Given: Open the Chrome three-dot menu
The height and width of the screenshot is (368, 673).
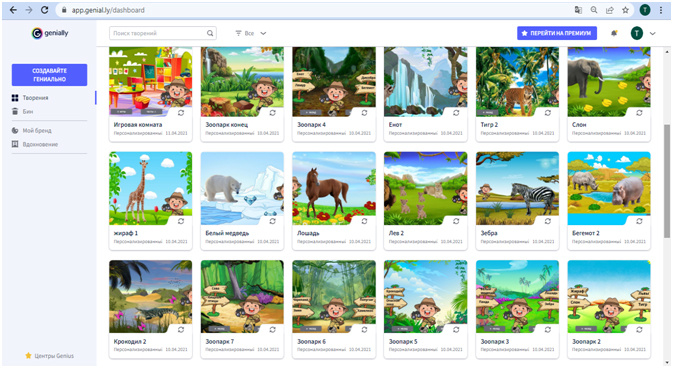Looking at the screenshot, I should pyautogui.click(x=661, y=10).
